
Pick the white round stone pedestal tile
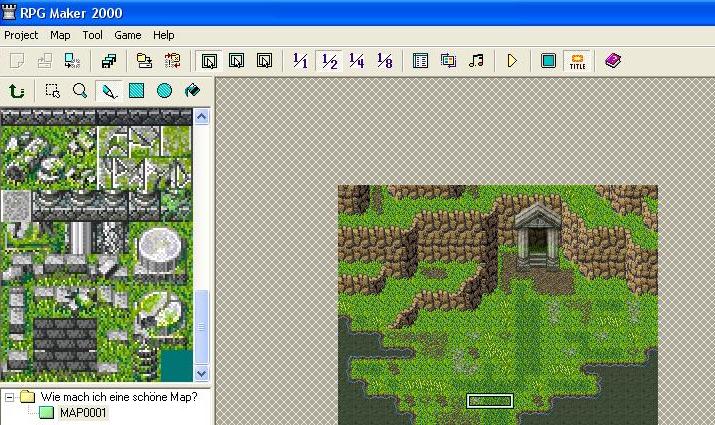(x=160, y=250)
